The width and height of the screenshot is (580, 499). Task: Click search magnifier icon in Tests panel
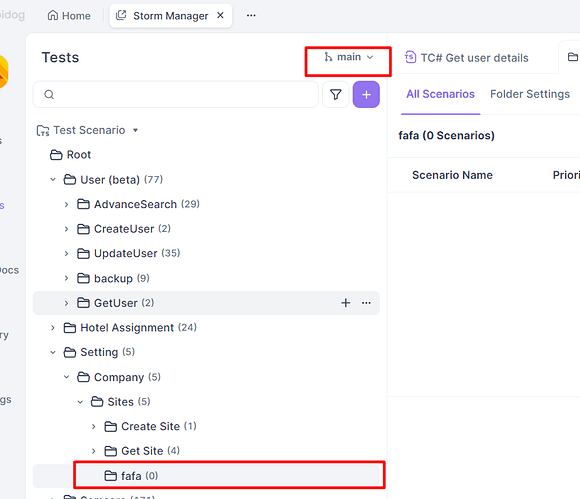pyautogui.click(x=49, y=95)
